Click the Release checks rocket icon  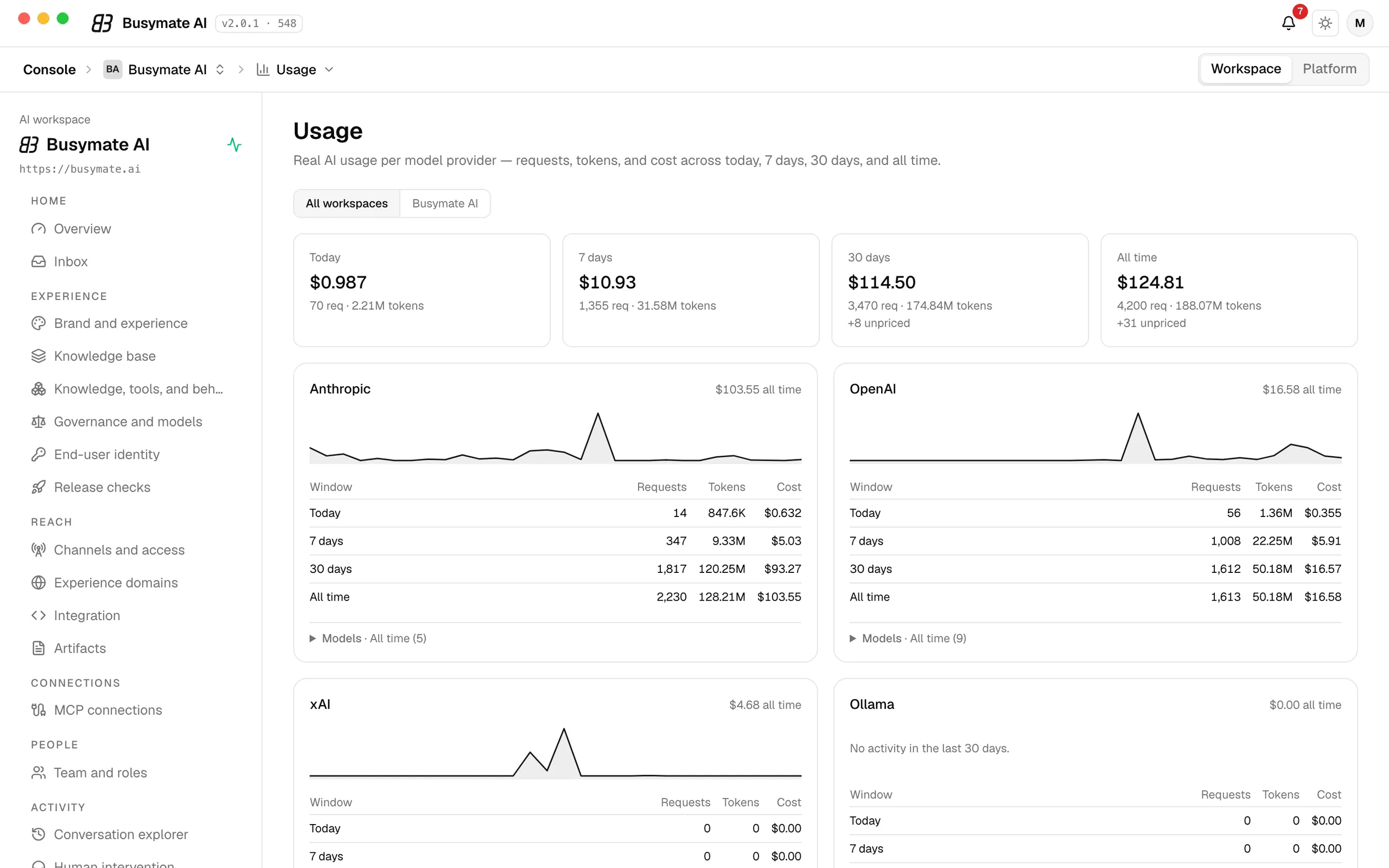[x=39, y=487]
